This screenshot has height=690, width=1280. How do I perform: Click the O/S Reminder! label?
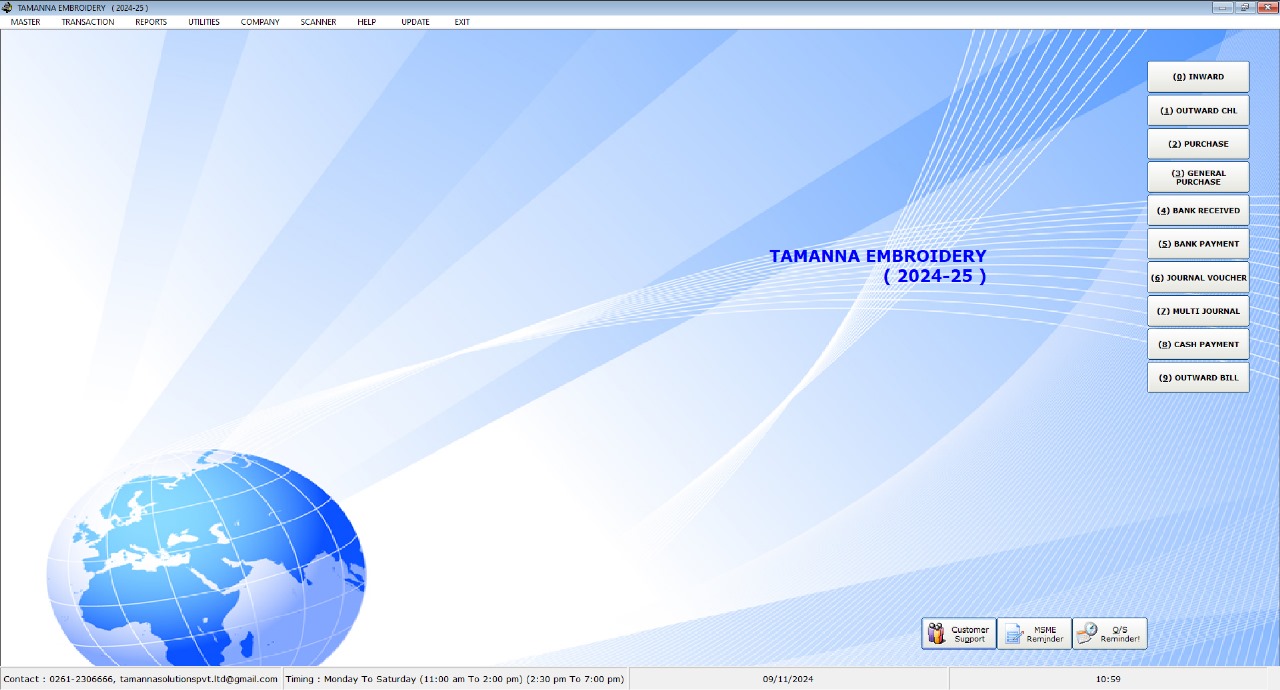pyautogui.click(x=1120, y=634)
